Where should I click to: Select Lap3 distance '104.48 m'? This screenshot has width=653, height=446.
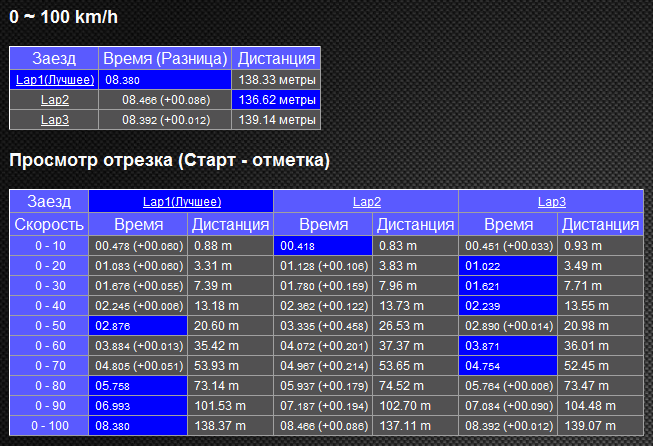tap(601, 406)
